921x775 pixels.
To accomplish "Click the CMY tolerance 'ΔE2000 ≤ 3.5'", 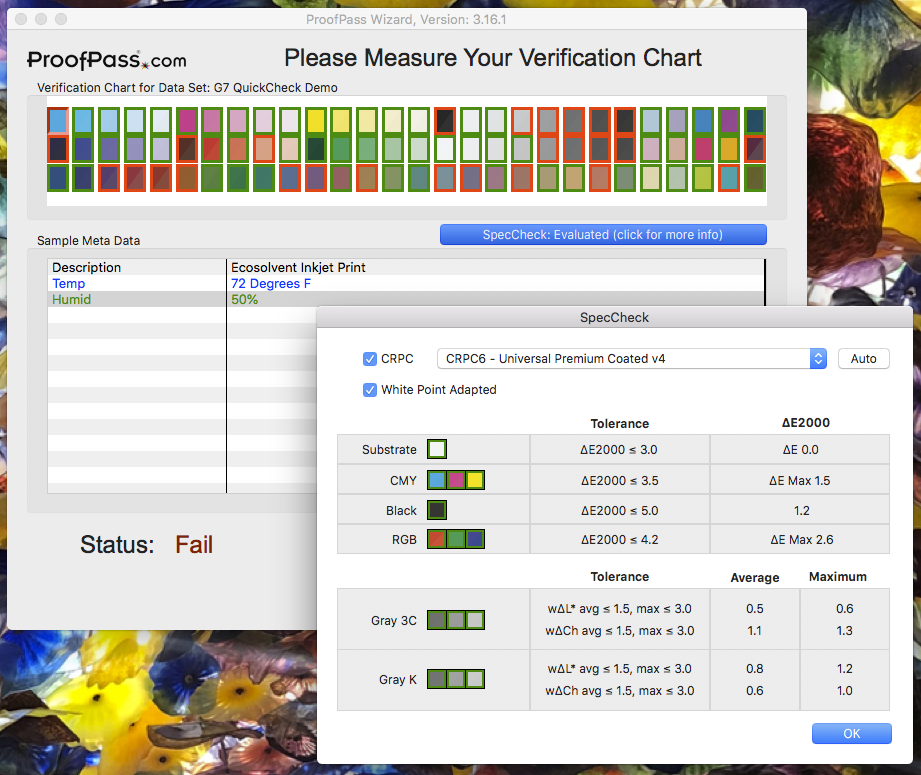I will click(619, 481).
